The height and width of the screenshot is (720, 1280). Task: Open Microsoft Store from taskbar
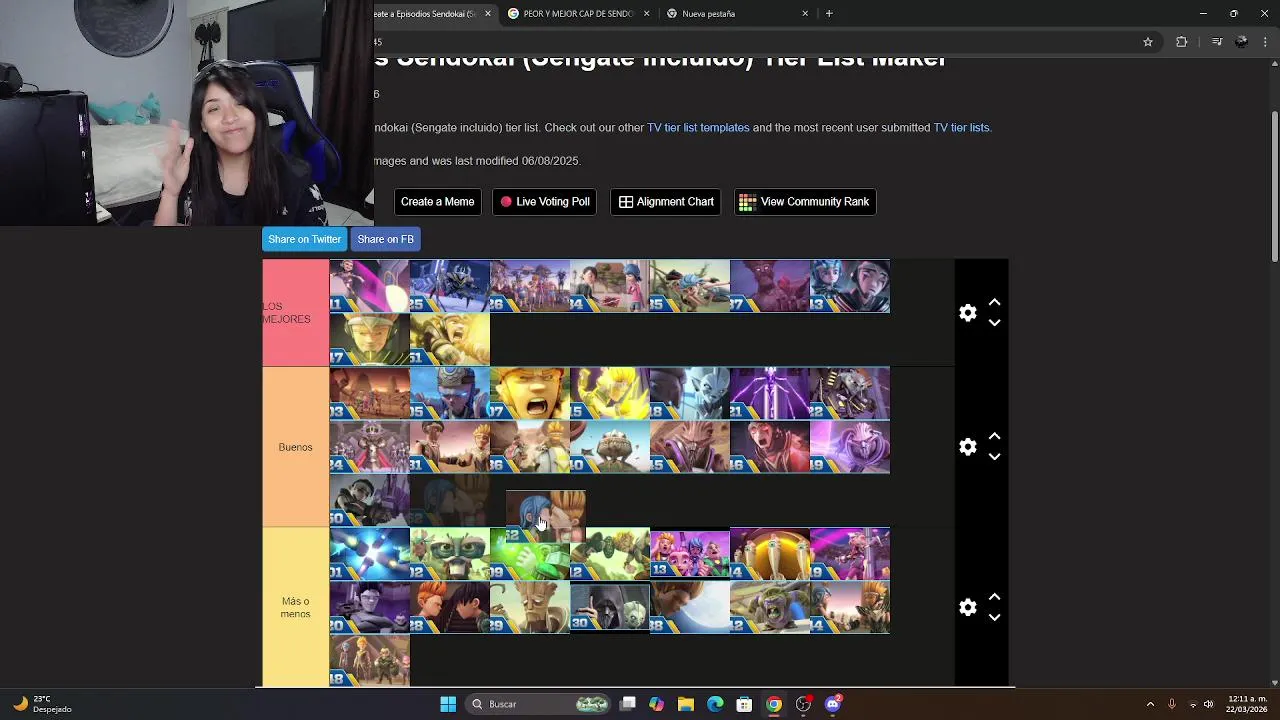pos(744,704)
